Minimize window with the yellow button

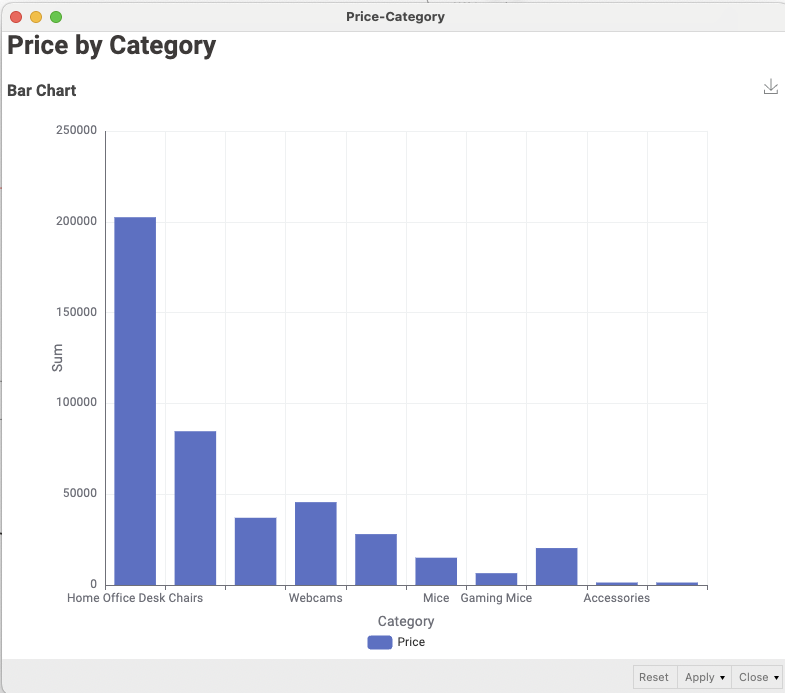(36, 17)
